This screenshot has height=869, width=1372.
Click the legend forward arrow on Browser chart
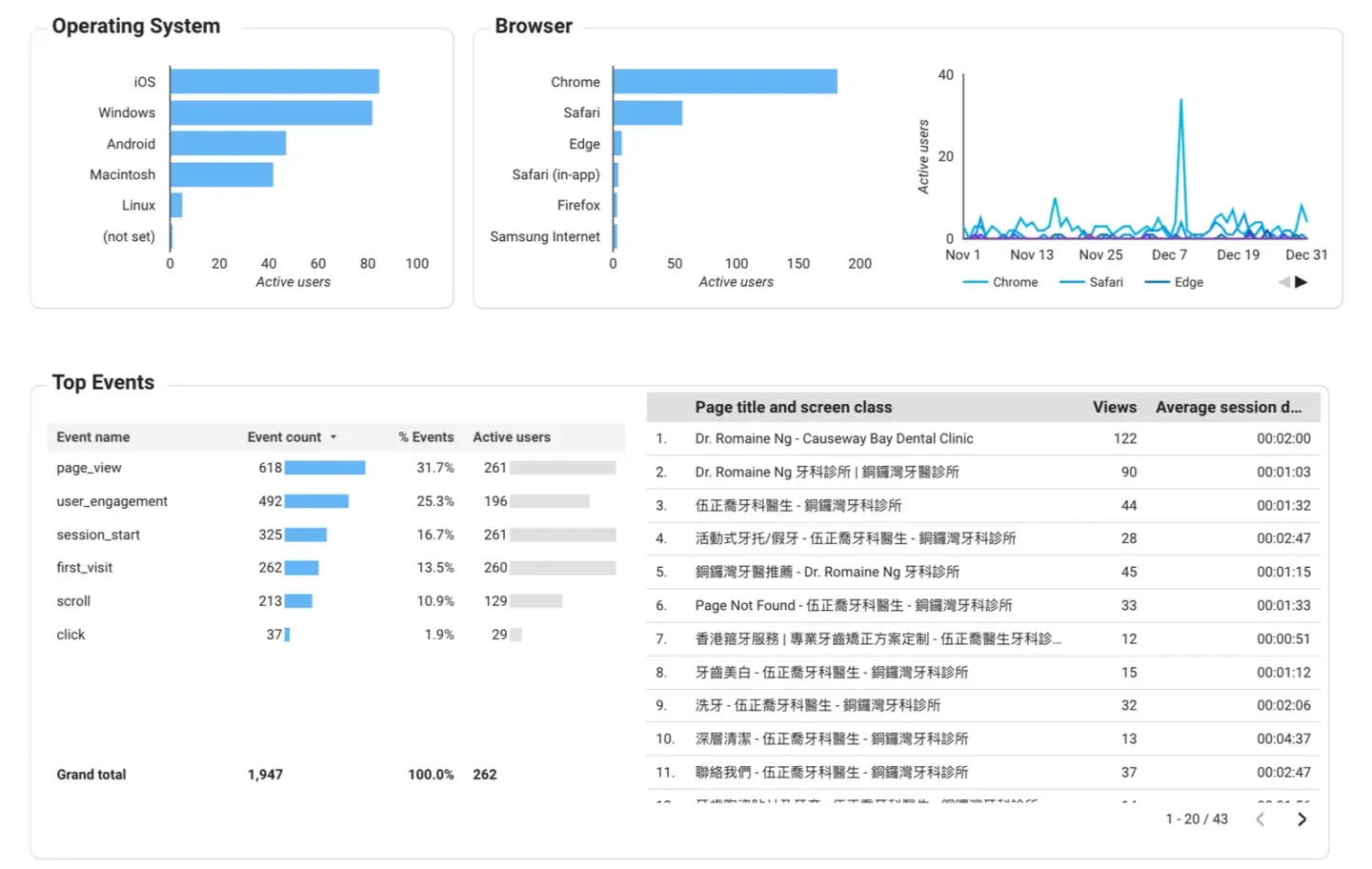click(1301, 281)
